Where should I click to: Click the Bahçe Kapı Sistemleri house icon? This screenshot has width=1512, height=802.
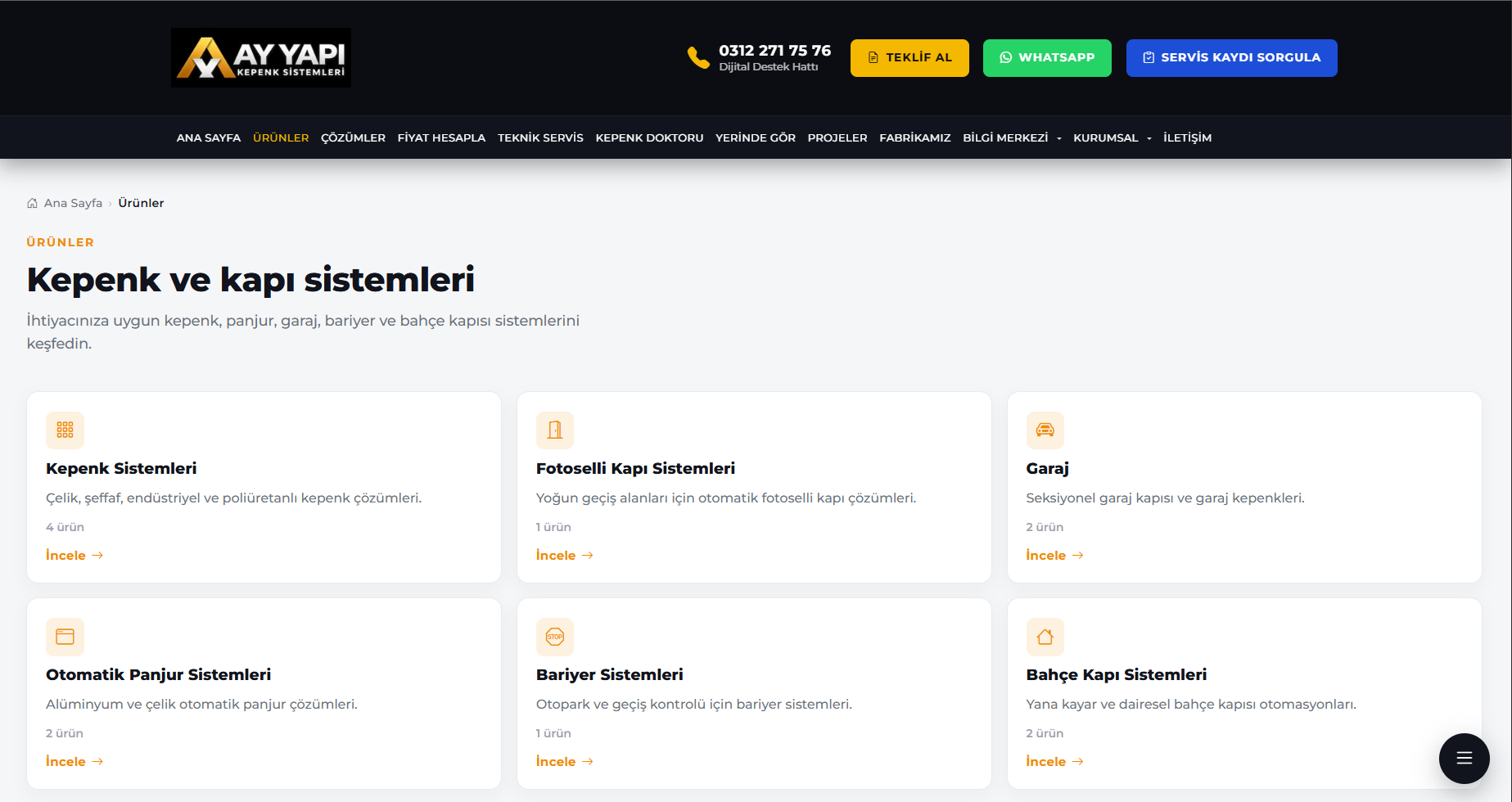point(1045,636)
